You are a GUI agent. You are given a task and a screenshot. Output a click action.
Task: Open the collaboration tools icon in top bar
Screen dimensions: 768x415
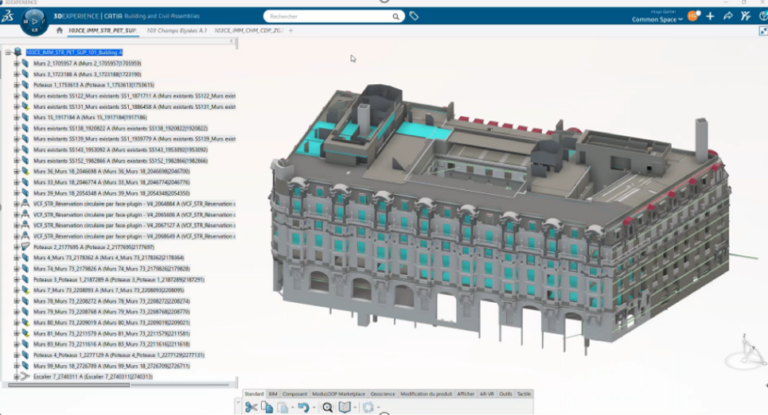(745, 16)
